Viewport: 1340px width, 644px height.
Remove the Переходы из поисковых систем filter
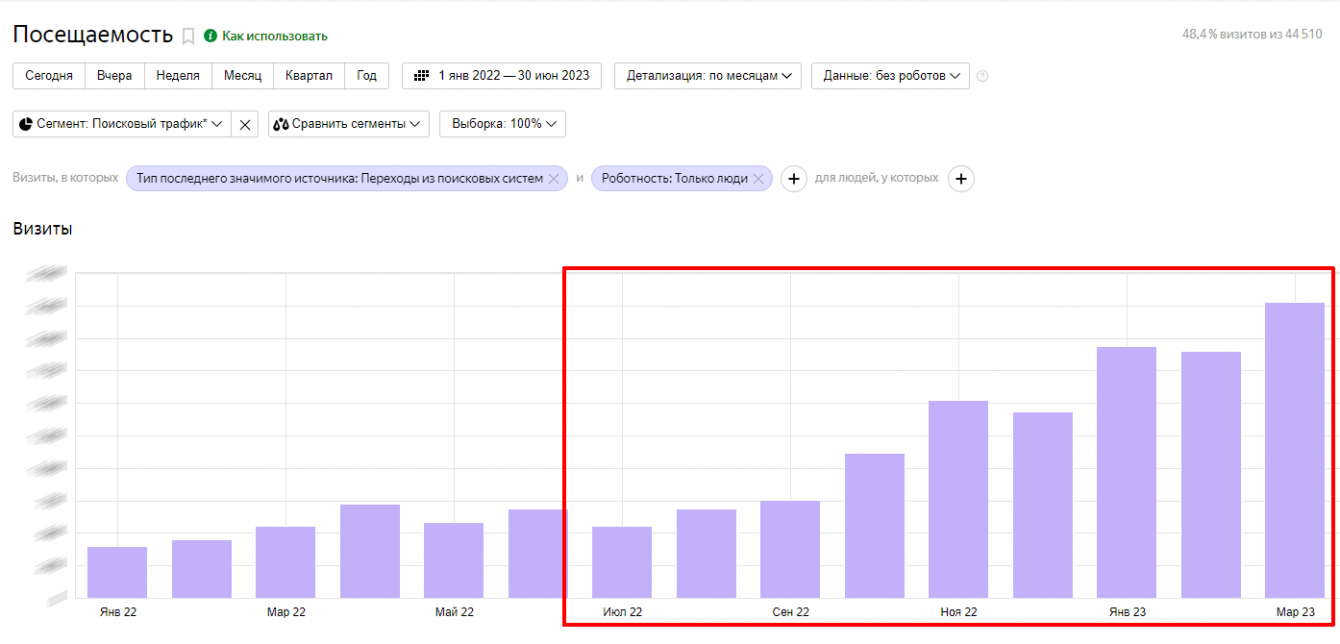coord(553,179)
